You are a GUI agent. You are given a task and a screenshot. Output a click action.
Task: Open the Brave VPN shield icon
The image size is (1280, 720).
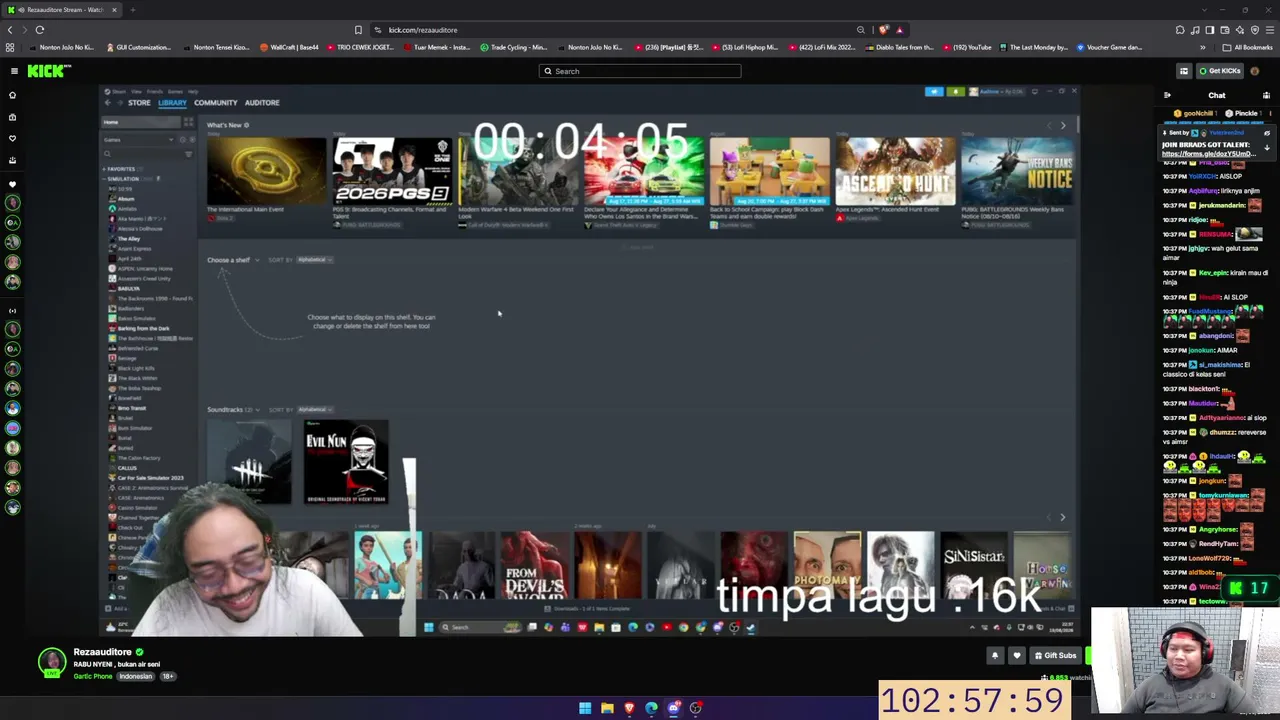click(1255, 30)
